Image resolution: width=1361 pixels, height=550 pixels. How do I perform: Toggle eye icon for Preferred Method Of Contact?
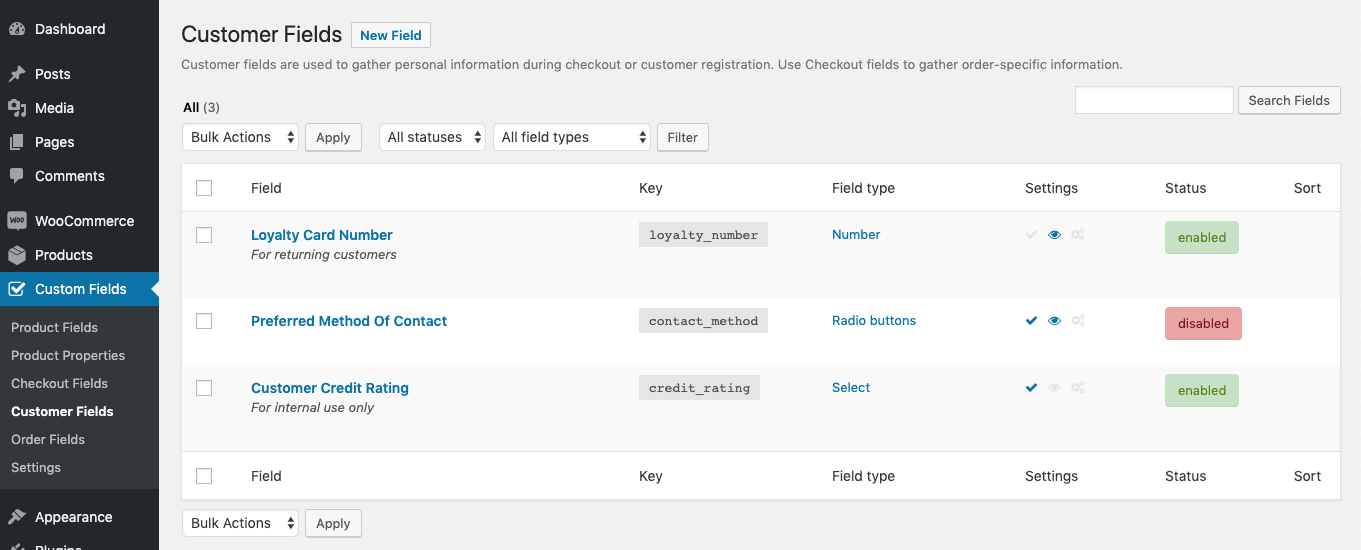click(1054, 321)
